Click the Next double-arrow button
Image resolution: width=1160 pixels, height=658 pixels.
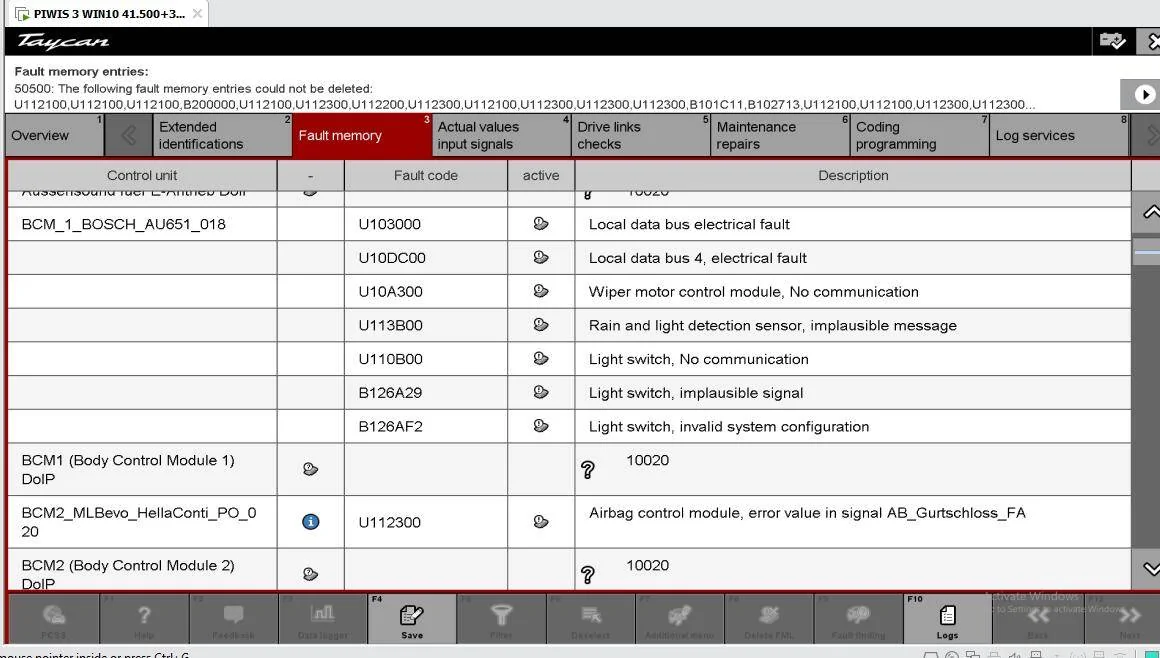(1129, 619)
